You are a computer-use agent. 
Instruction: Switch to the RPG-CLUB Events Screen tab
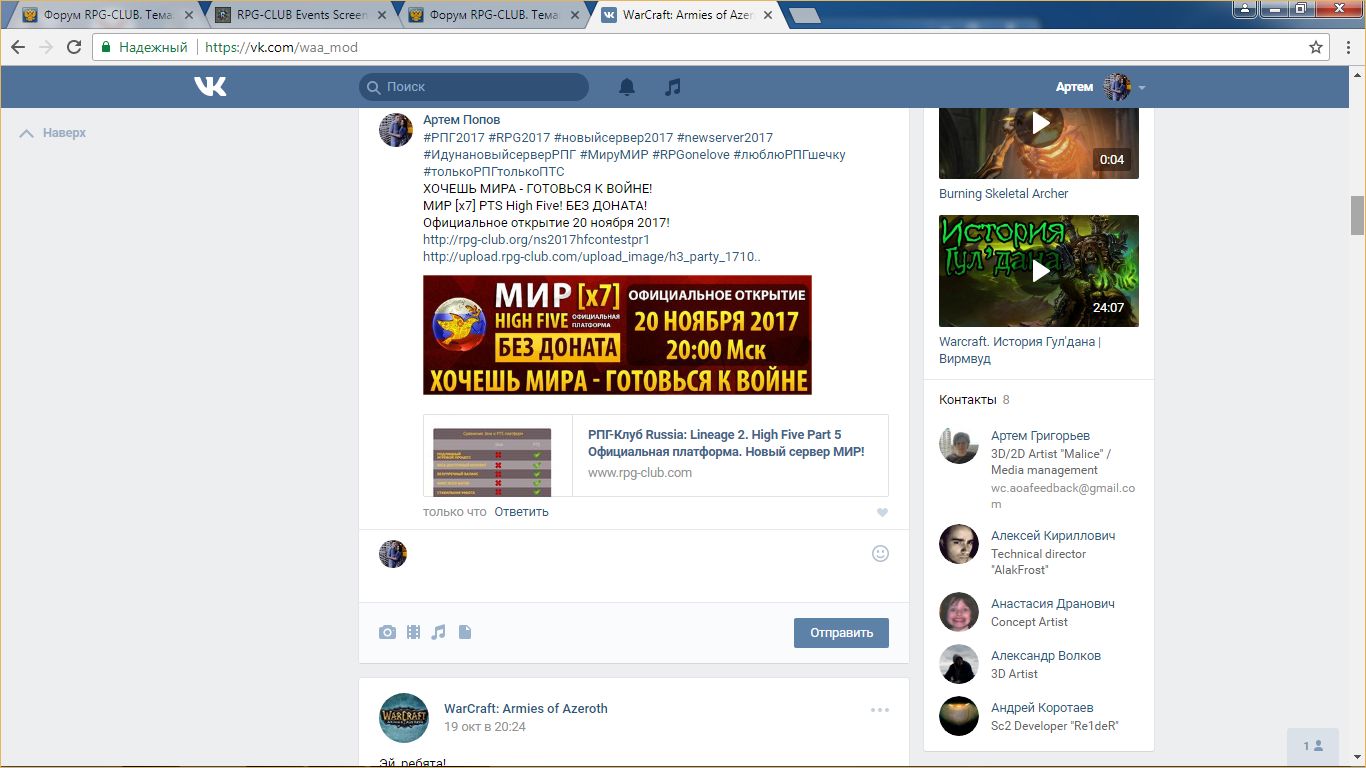click(298, 15)
